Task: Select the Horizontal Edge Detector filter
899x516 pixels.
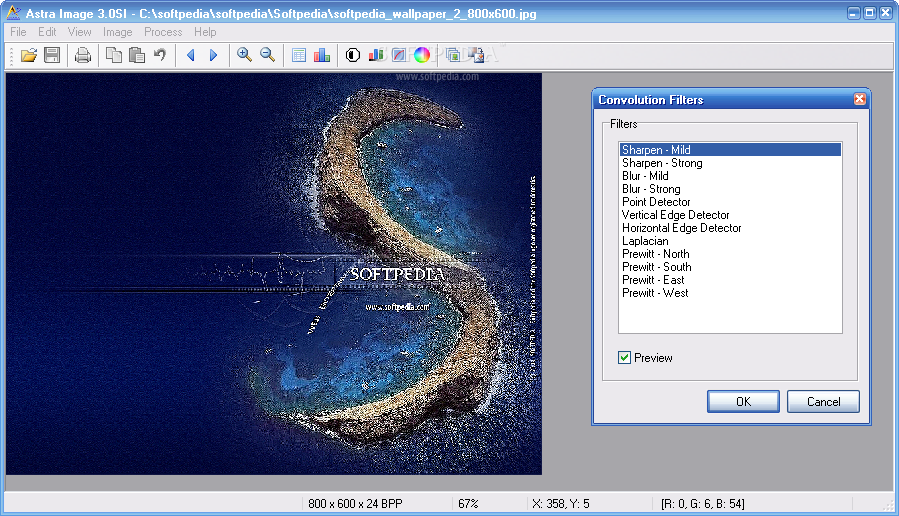Action: click(730, 228)
